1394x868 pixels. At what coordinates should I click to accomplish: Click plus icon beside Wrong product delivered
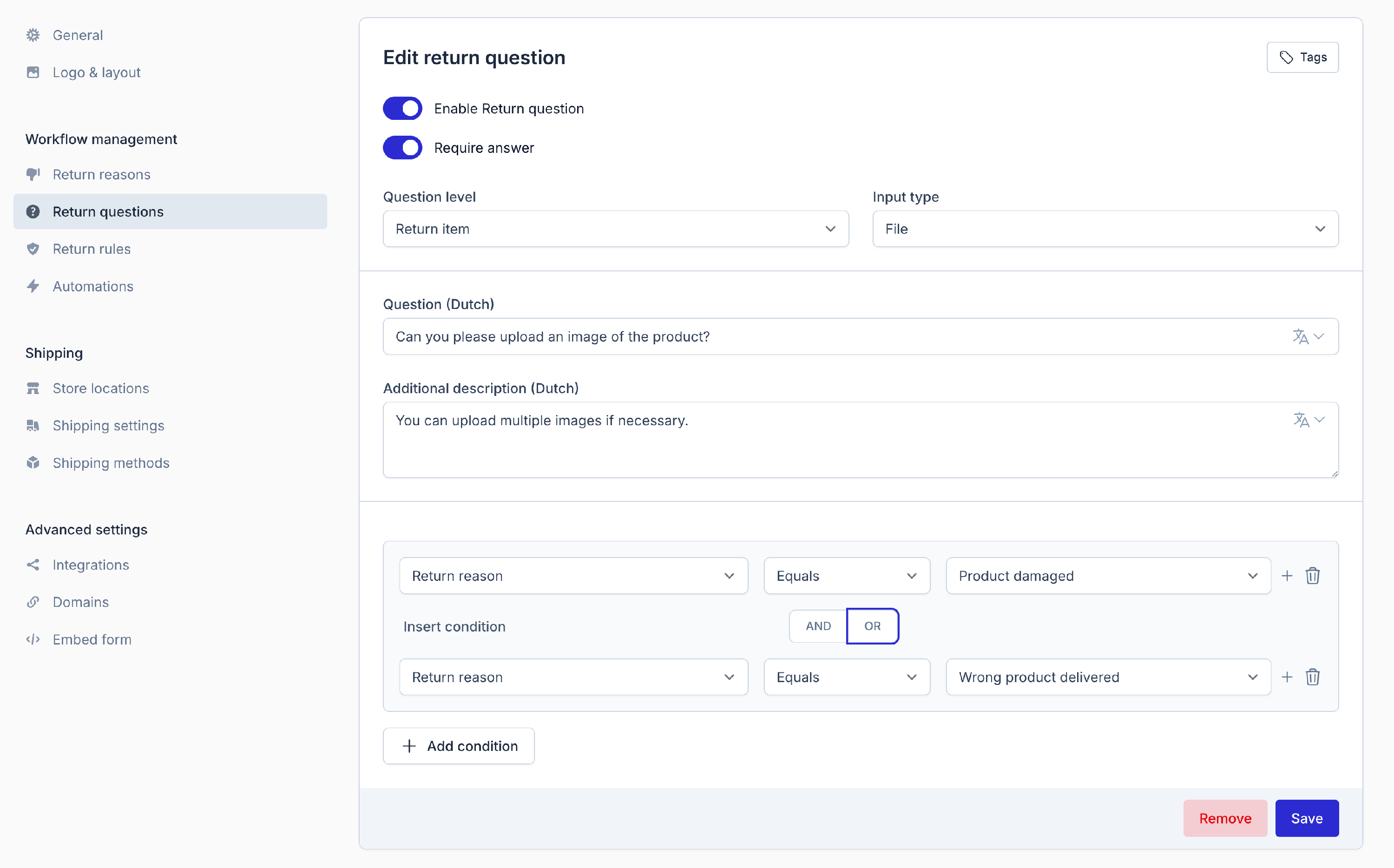pyautogui.click(x=1287, y=677)
